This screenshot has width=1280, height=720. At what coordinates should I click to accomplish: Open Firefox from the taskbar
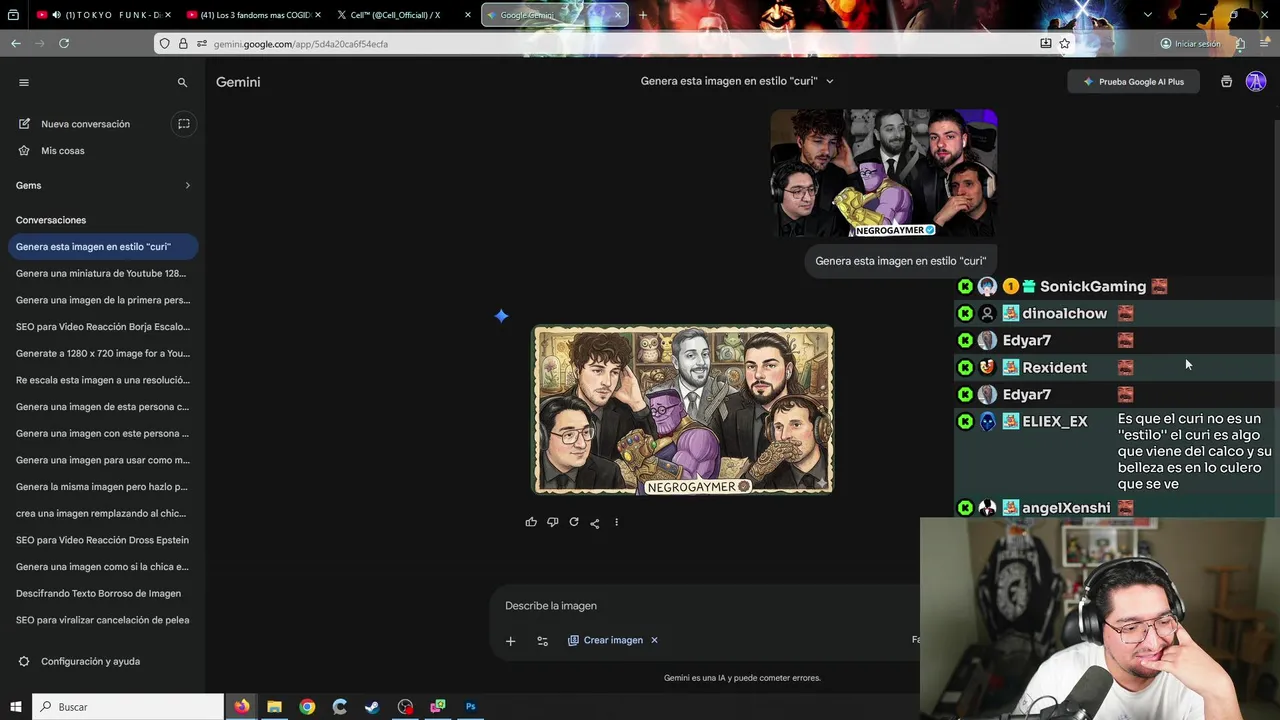242,707
